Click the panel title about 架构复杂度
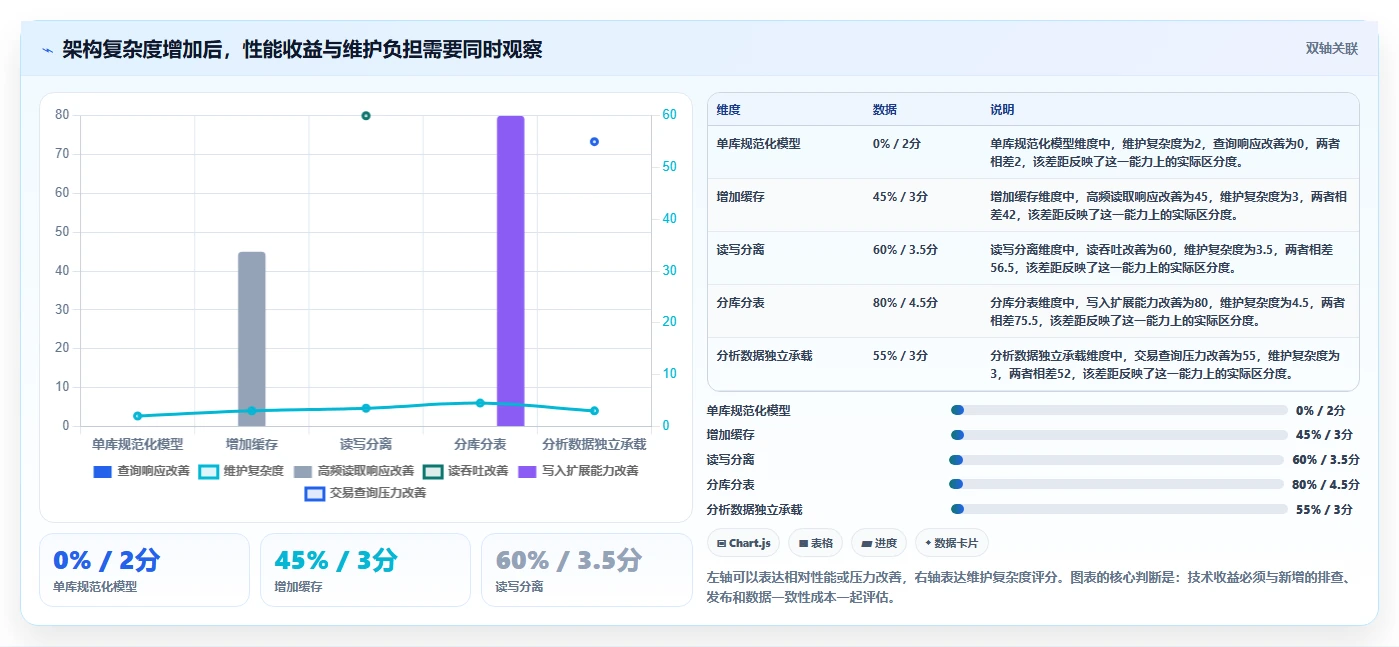 click(302, 50)
